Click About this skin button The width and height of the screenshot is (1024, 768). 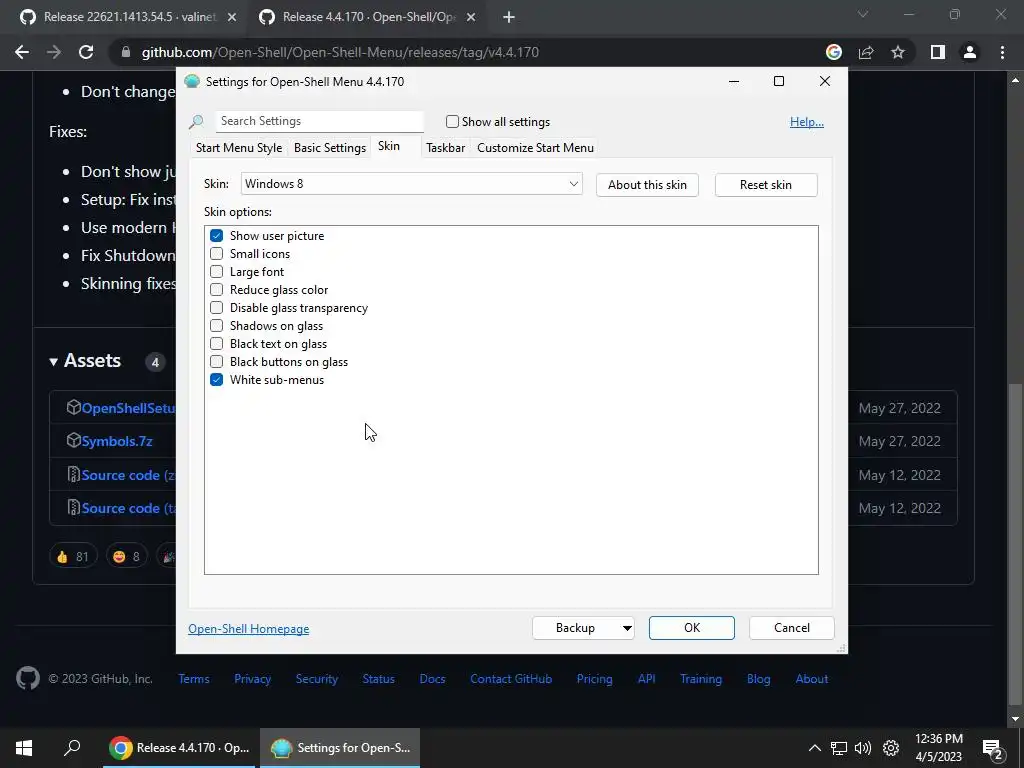pyautogui.click(x=647, y=185)
